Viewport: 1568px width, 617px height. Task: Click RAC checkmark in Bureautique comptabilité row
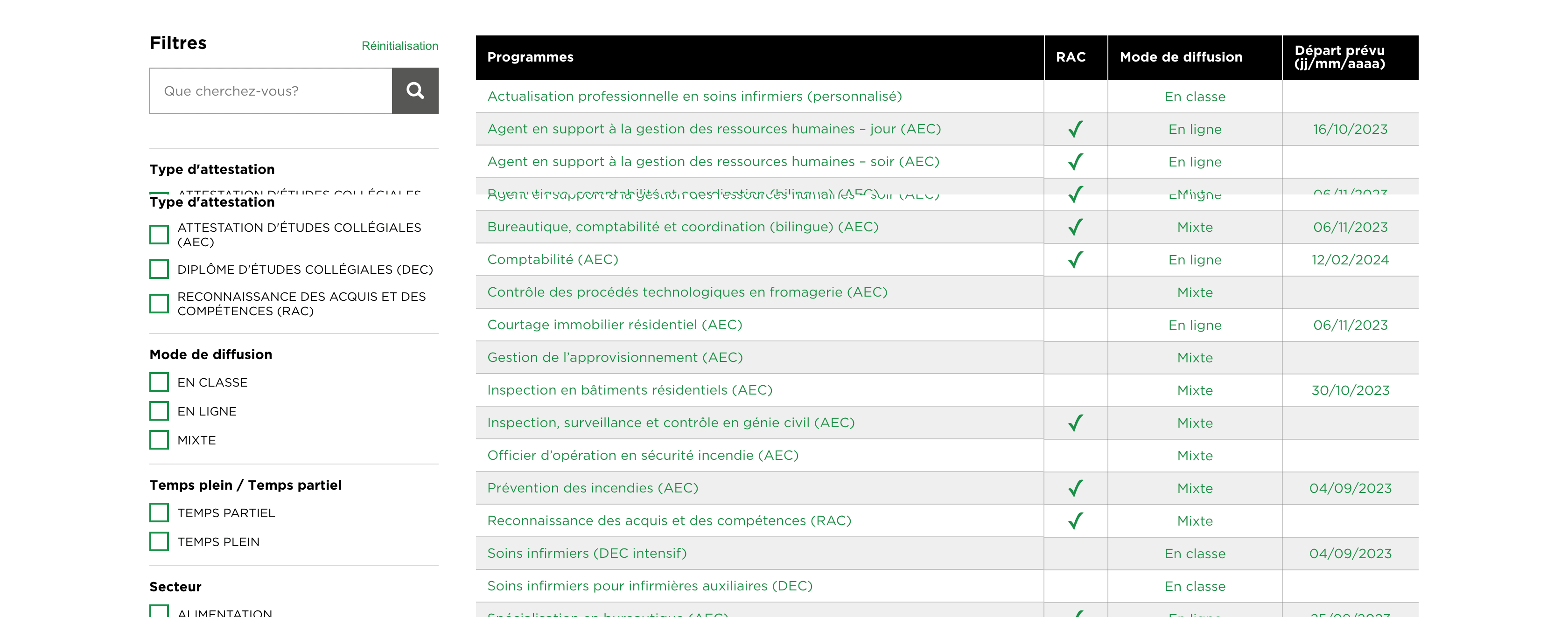click(x=1076, y=227)
